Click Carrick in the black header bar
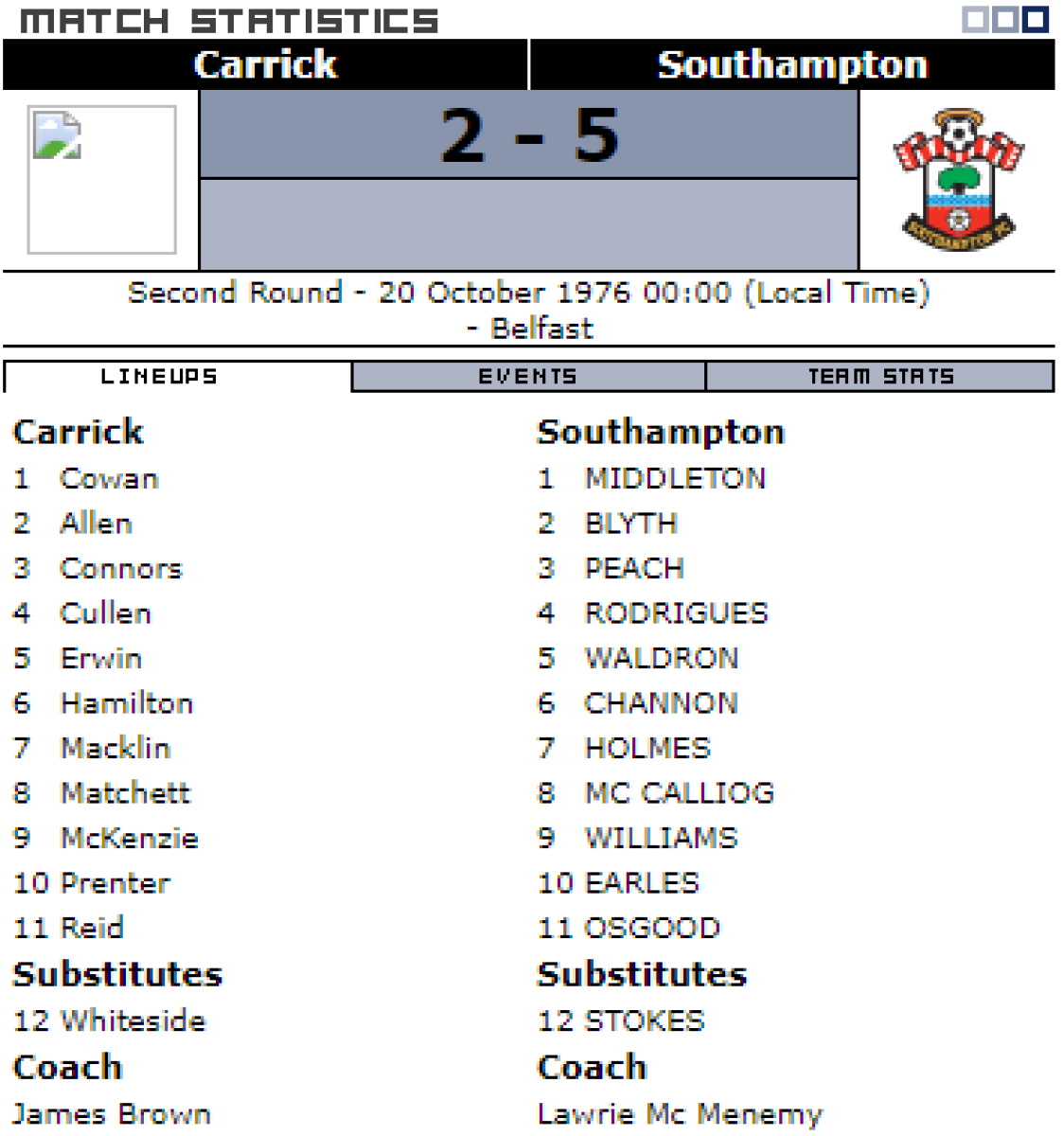 point(265,64)
